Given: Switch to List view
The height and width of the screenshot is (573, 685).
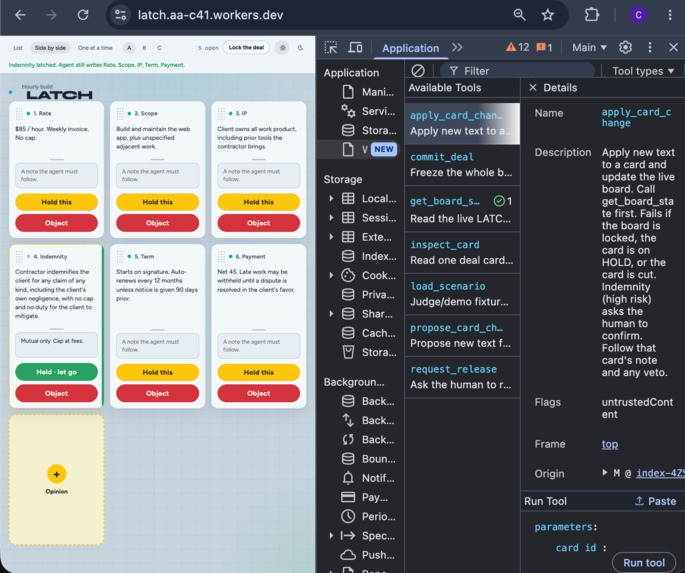Looking at the screenshot, I should pos(18,48).
